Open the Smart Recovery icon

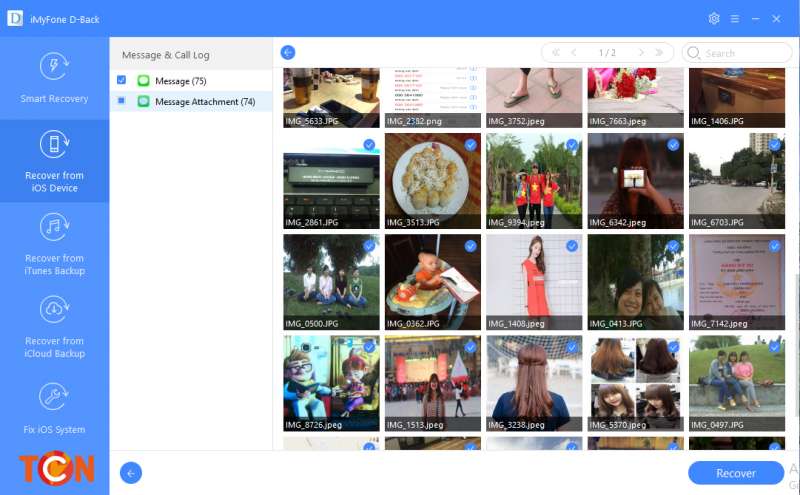click(x=54, y=67)
